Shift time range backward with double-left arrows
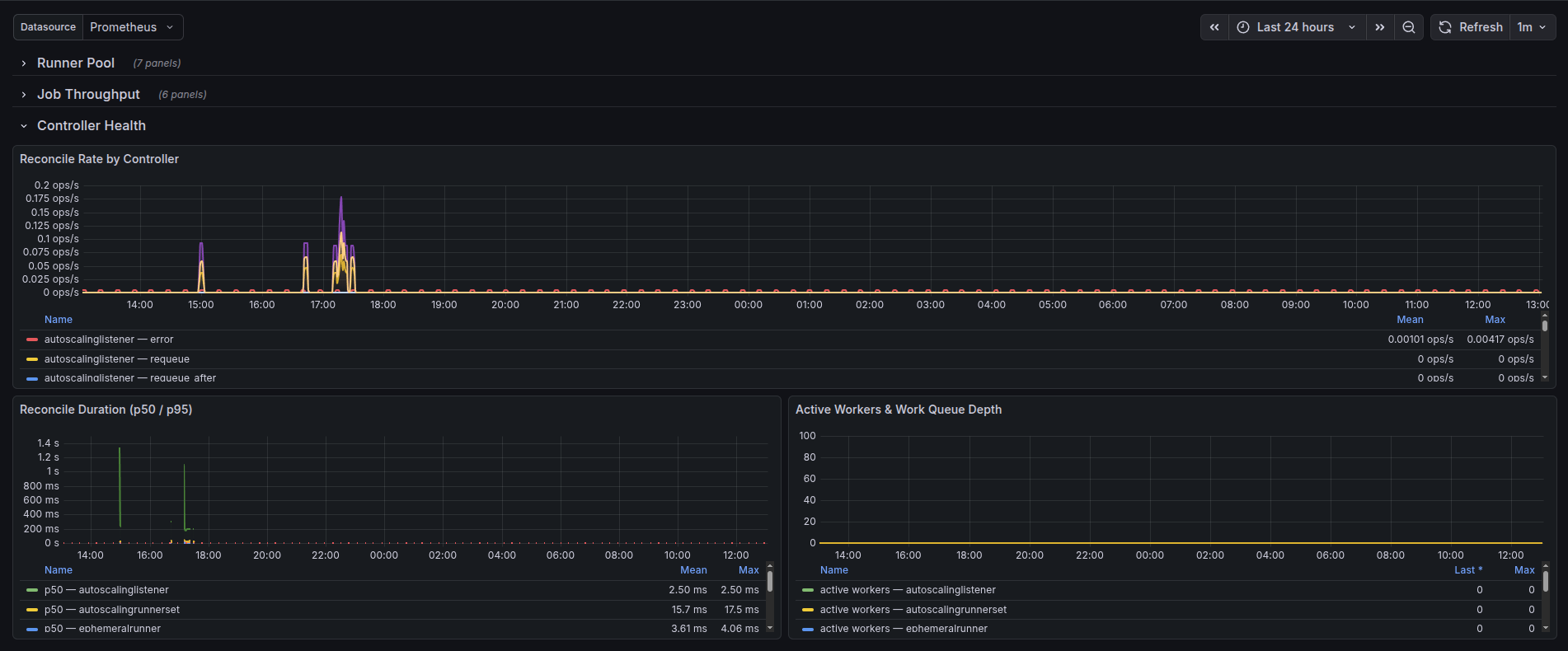 (x=1214, y=27)
